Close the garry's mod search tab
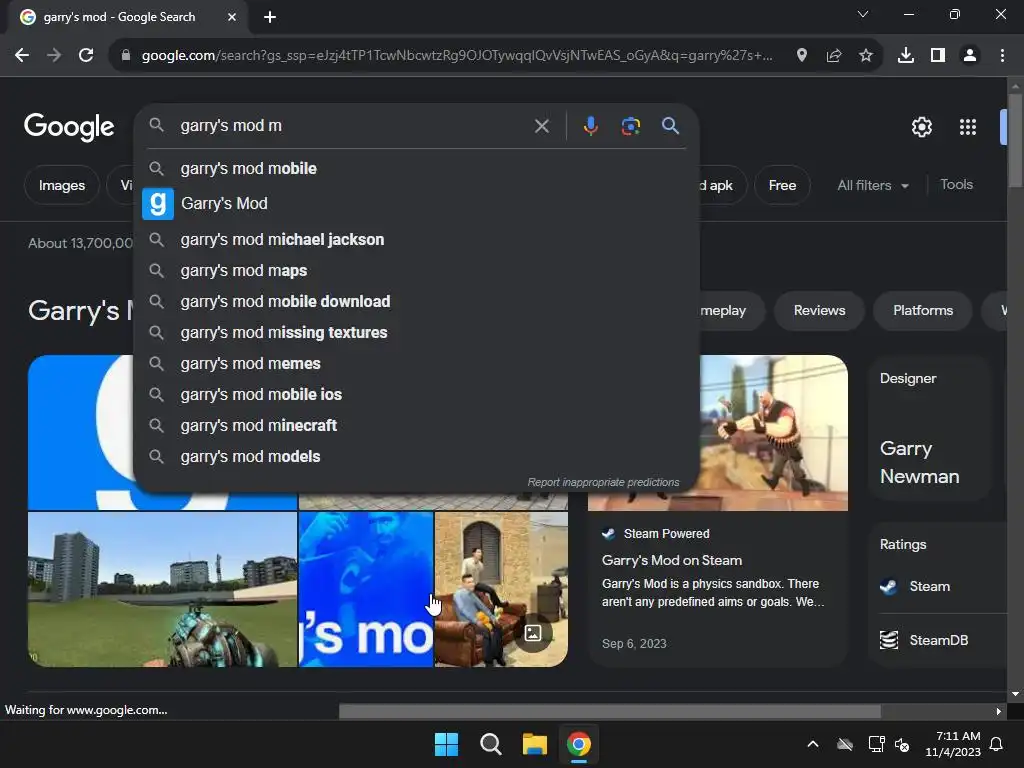This screenshot has height=768, width=1024. [232, 17]
